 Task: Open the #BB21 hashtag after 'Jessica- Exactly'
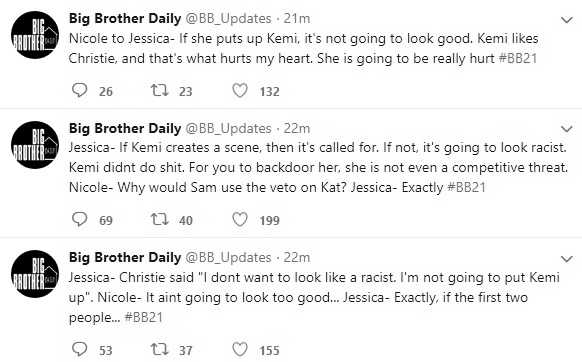click(467, 187)
